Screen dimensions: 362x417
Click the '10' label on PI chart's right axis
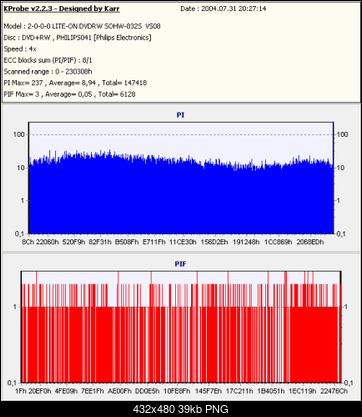[x=341, y=168]
